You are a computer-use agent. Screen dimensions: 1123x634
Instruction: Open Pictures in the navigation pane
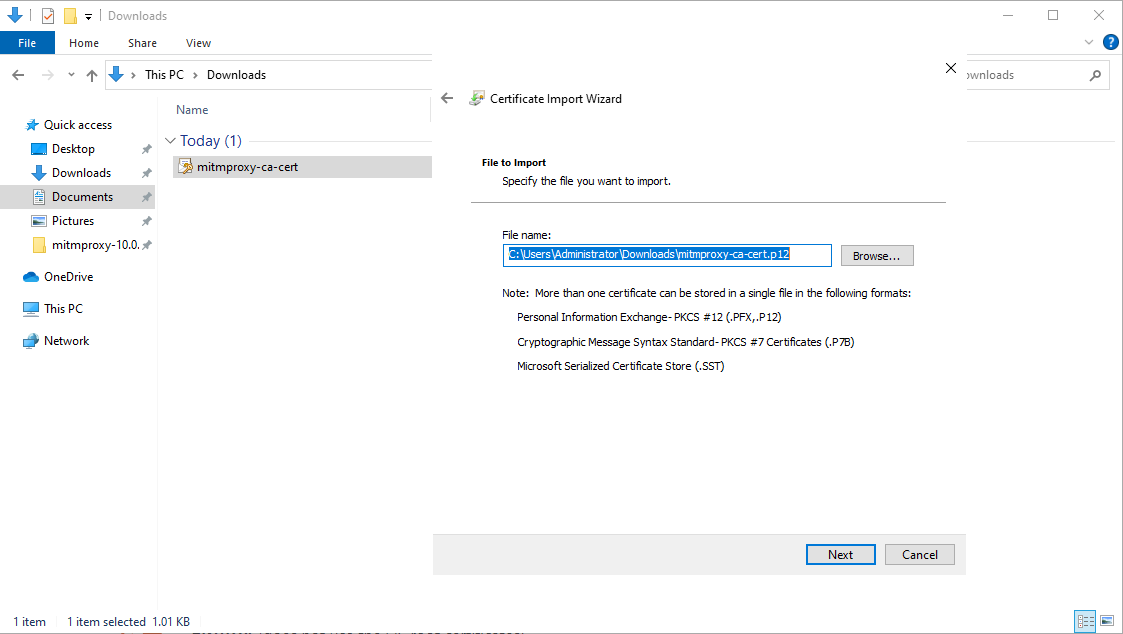(x=73, y=221)
